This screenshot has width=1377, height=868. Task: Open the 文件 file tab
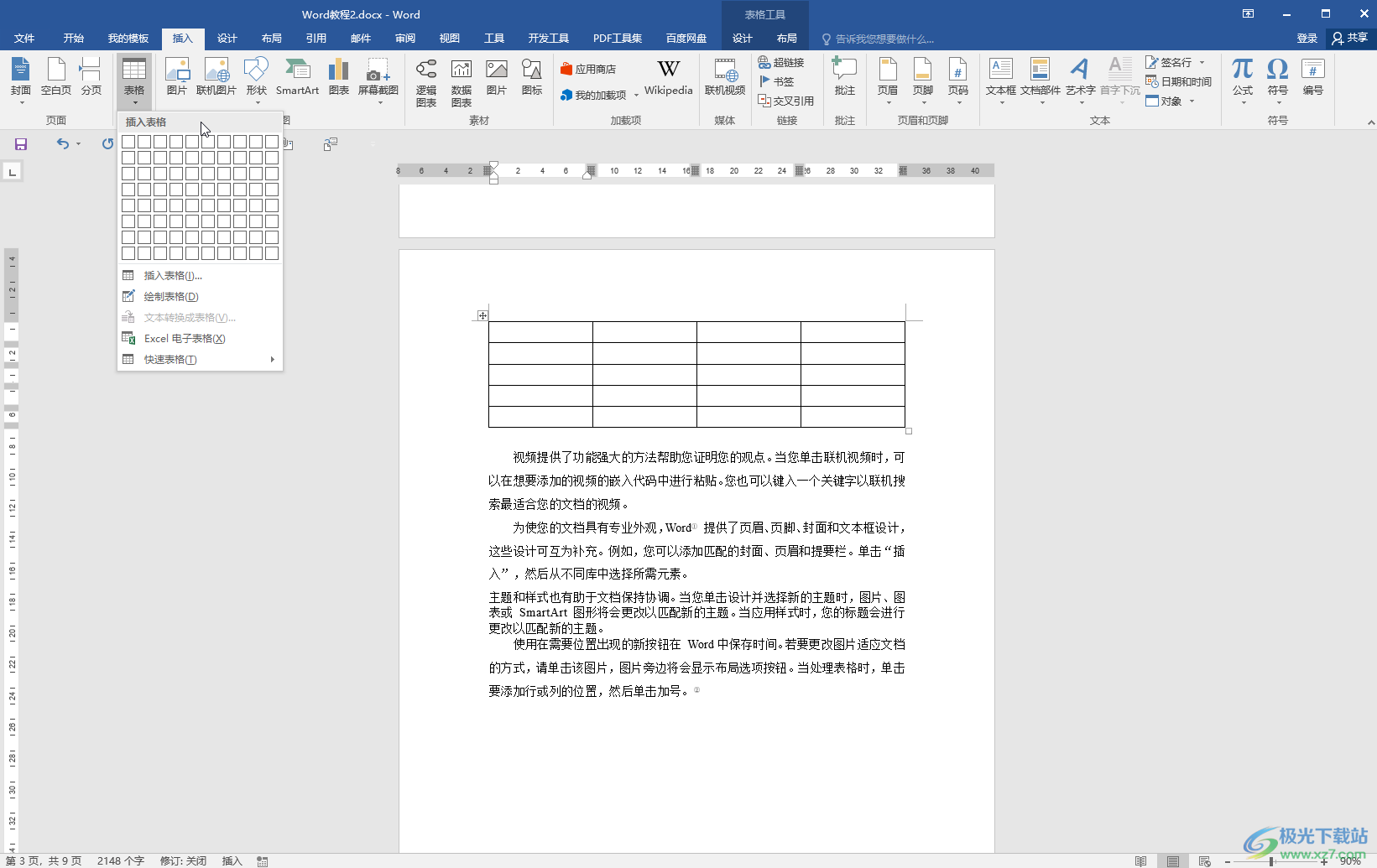point(24,39)
